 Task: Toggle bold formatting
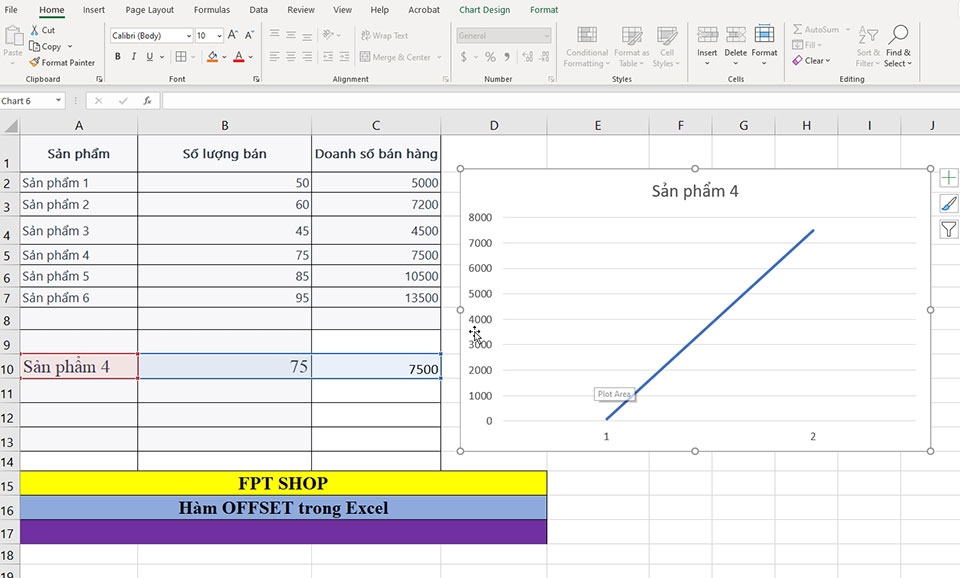[x=118, y=56]
